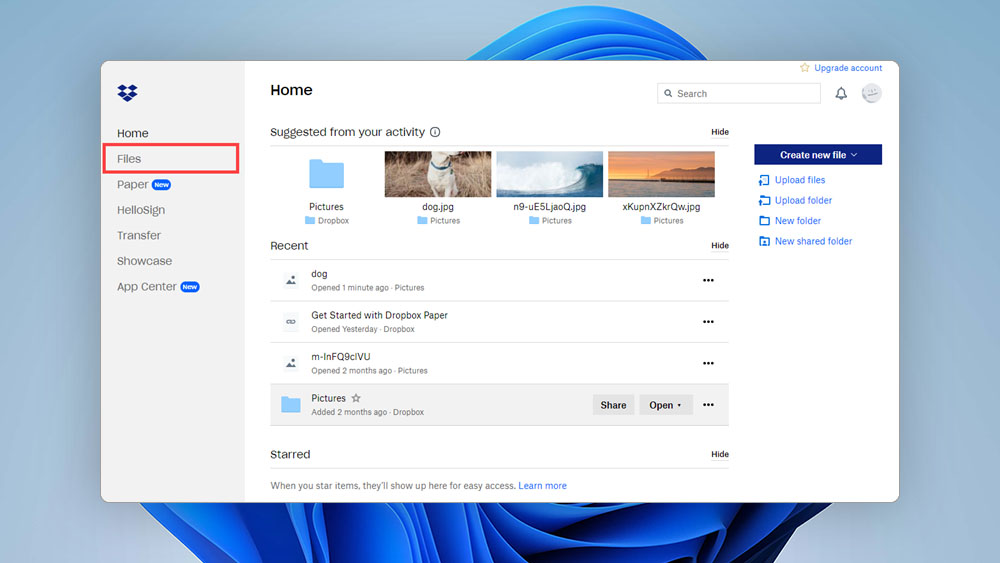Click the Upgrade account star icon

coord(805,68)
